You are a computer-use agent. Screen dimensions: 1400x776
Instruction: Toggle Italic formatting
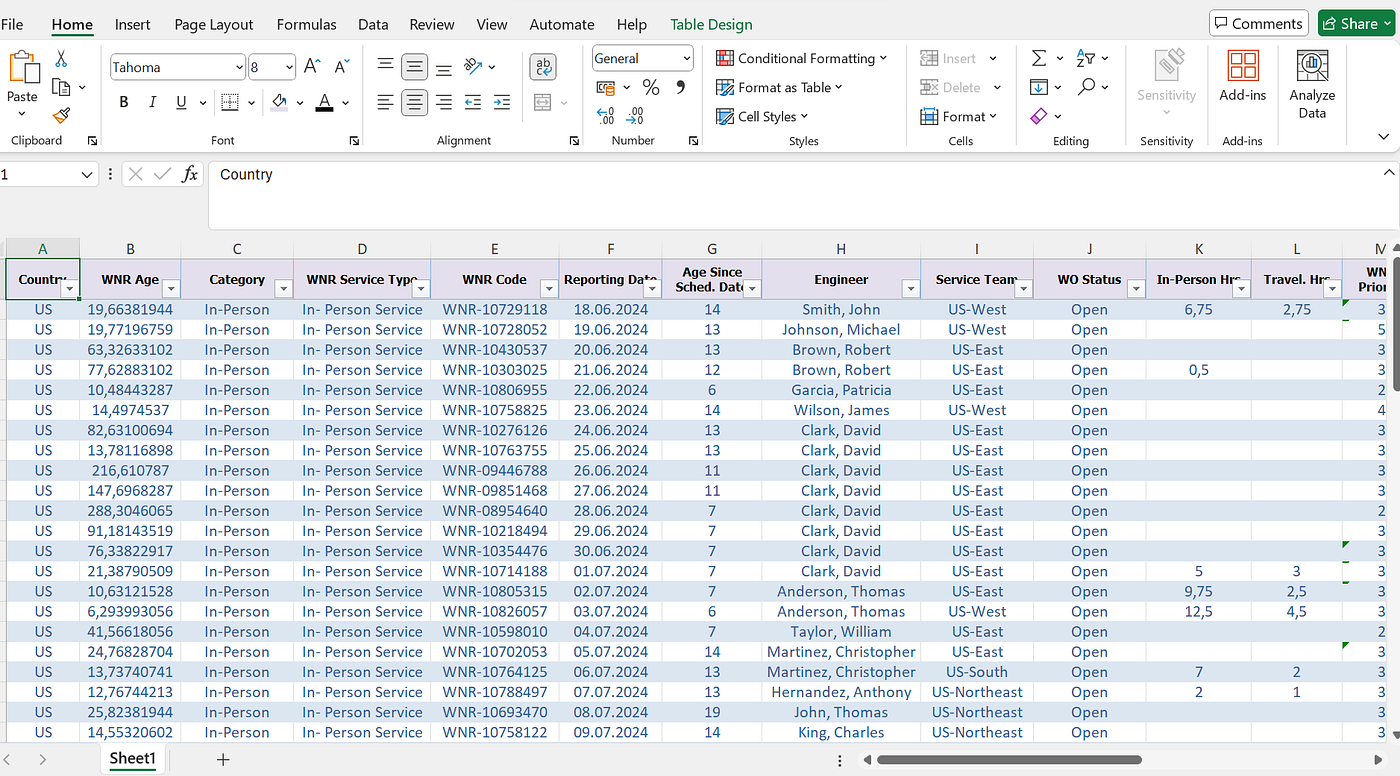(x=152, y=102)
